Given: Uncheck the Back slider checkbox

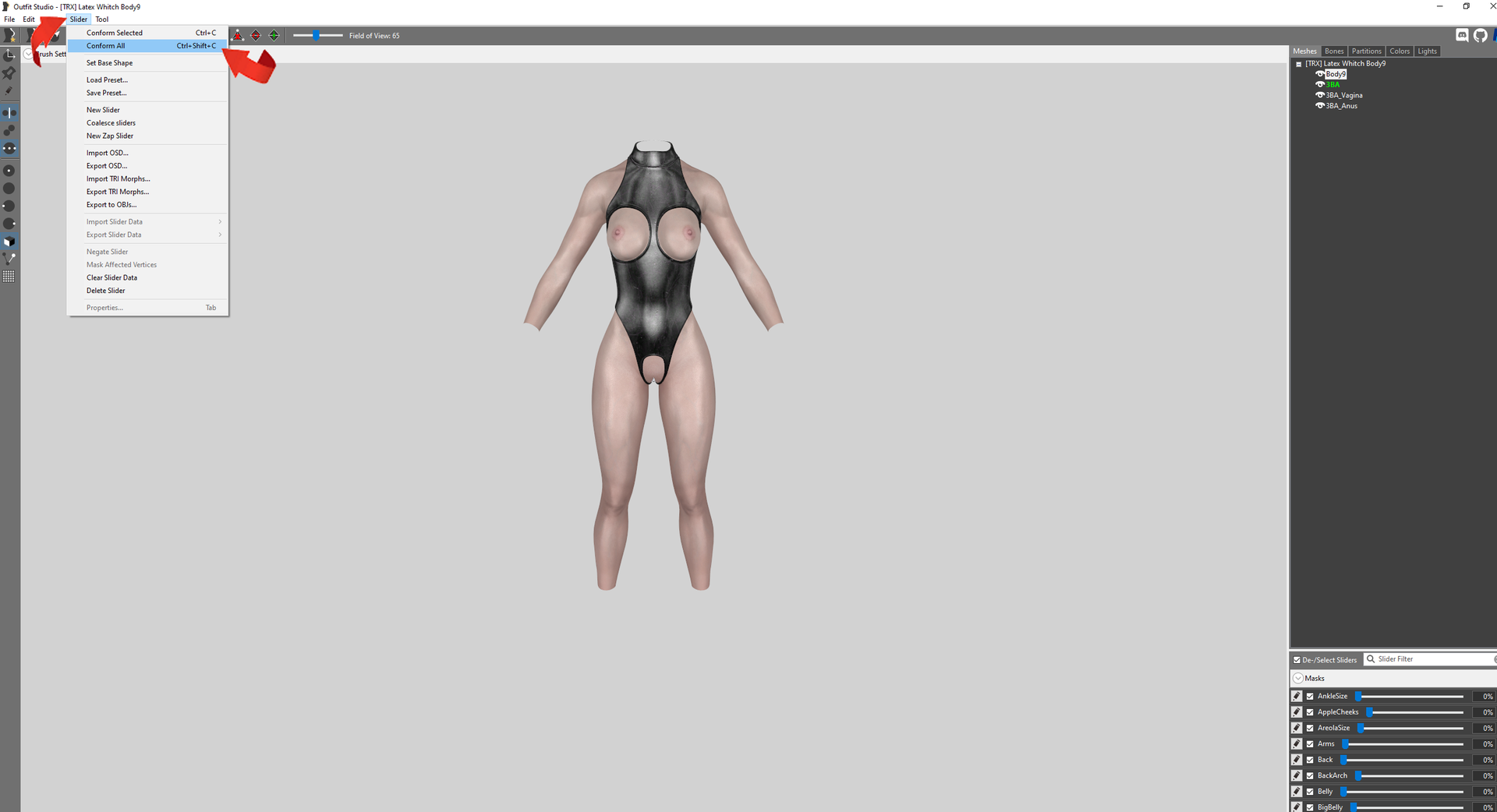Looking at the screenshot, I should coord(1310,760).
